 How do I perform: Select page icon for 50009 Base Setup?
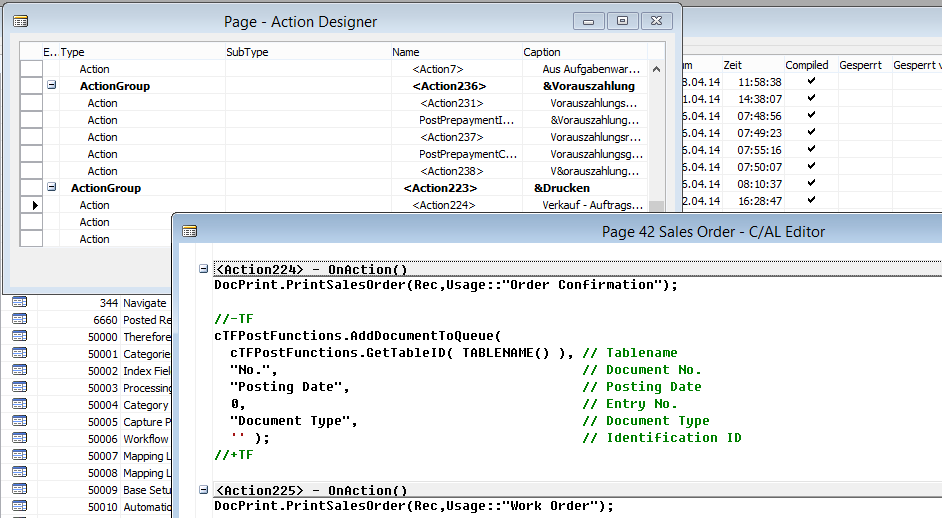point(20,489)
